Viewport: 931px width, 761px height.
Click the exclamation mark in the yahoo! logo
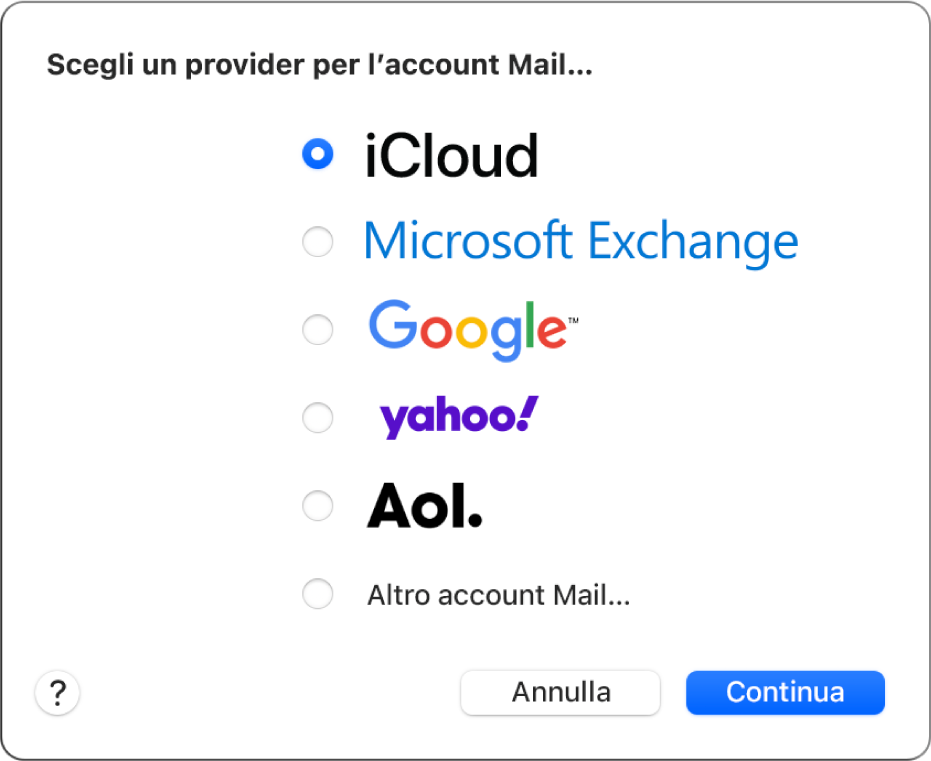coord(531,412)
